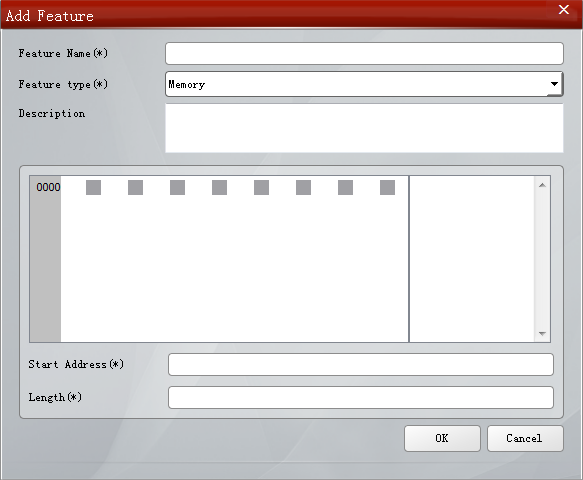Close the Add Feature dialog

pyautogui.click(x=564, y=9)
